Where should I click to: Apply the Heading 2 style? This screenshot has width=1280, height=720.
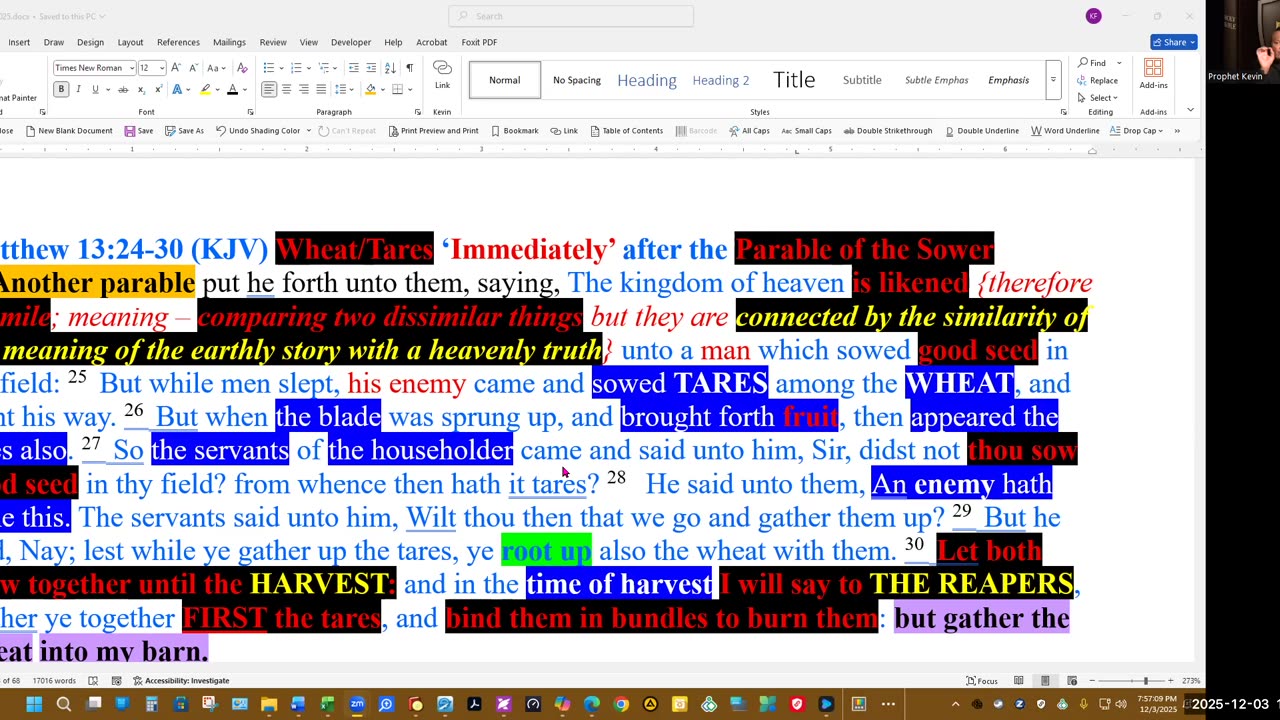pos(721,80)
